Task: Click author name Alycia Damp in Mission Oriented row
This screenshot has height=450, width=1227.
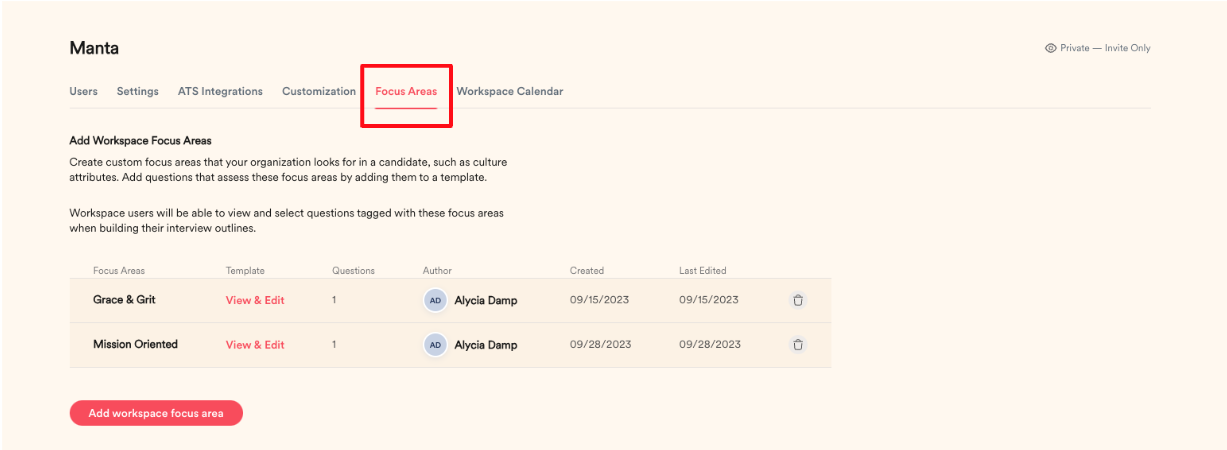Action: pos(486,344)
